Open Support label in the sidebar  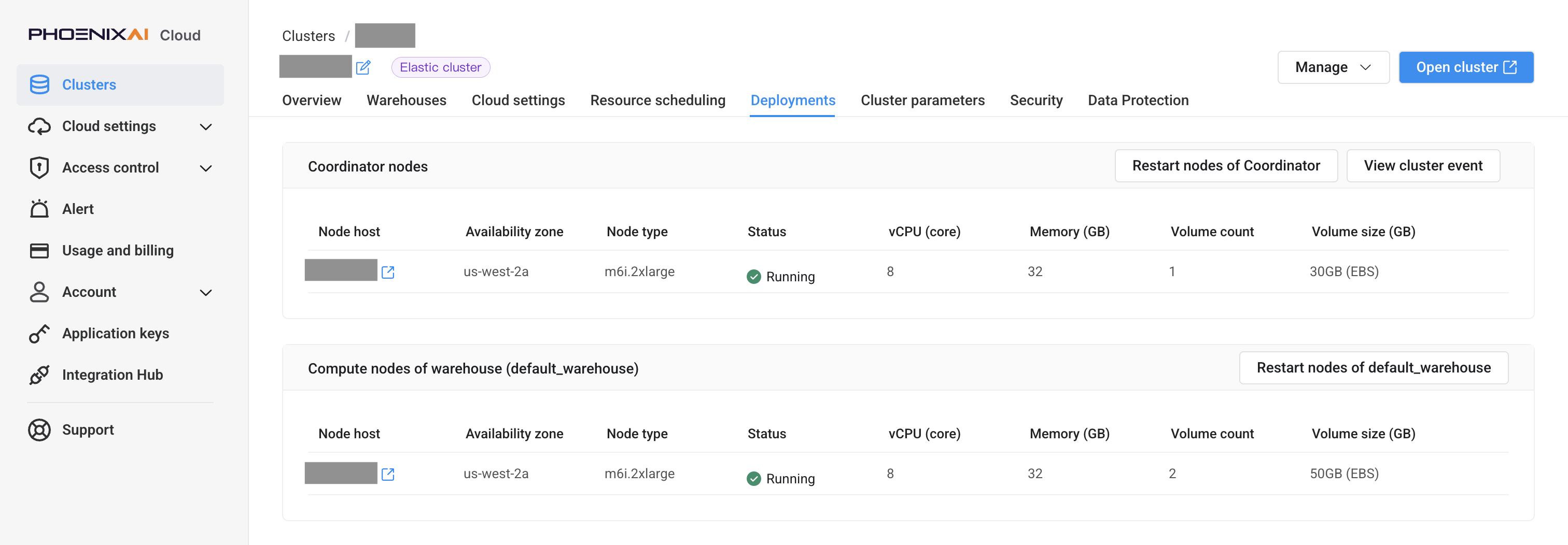pos(88,430)
